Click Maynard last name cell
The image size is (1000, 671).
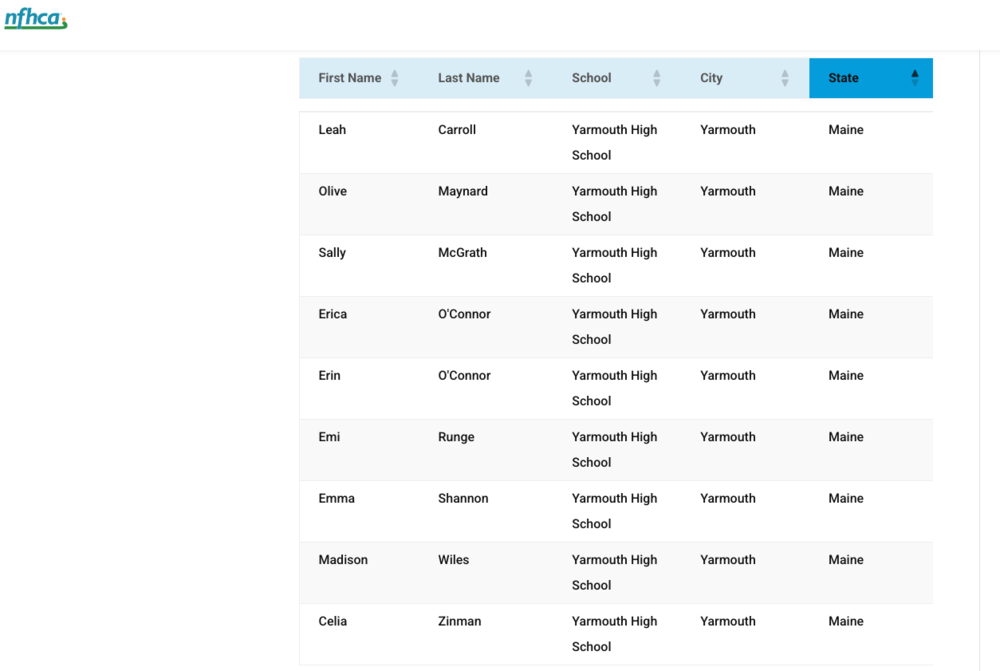(x=463, y=191)
